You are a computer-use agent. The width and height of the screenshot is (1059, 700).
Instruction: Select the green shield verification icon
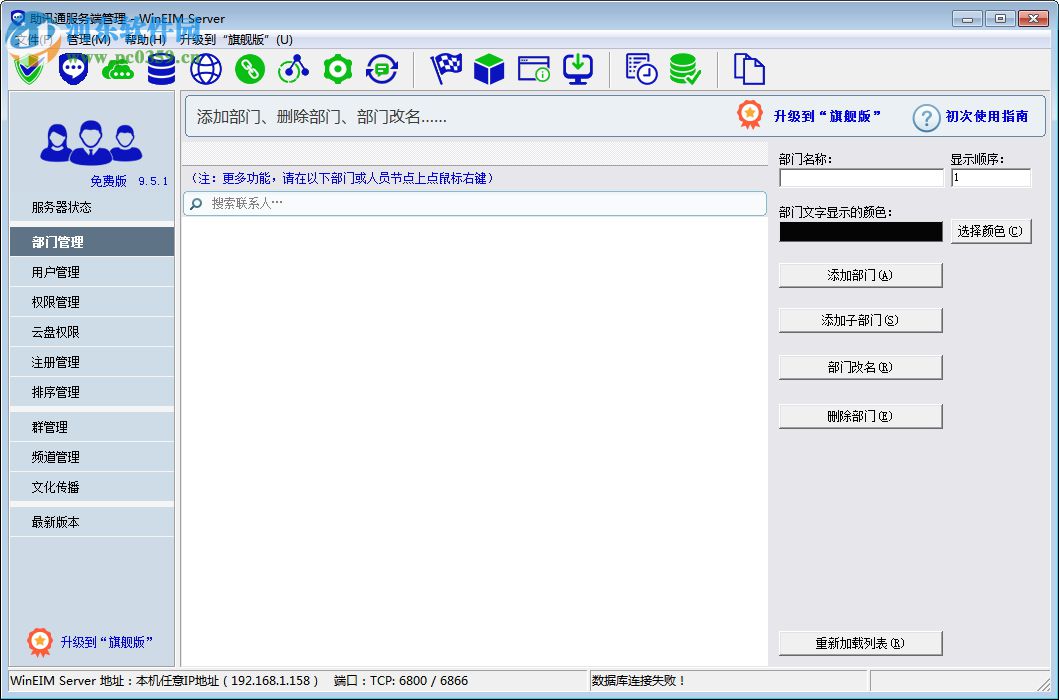tap(28, 69)
